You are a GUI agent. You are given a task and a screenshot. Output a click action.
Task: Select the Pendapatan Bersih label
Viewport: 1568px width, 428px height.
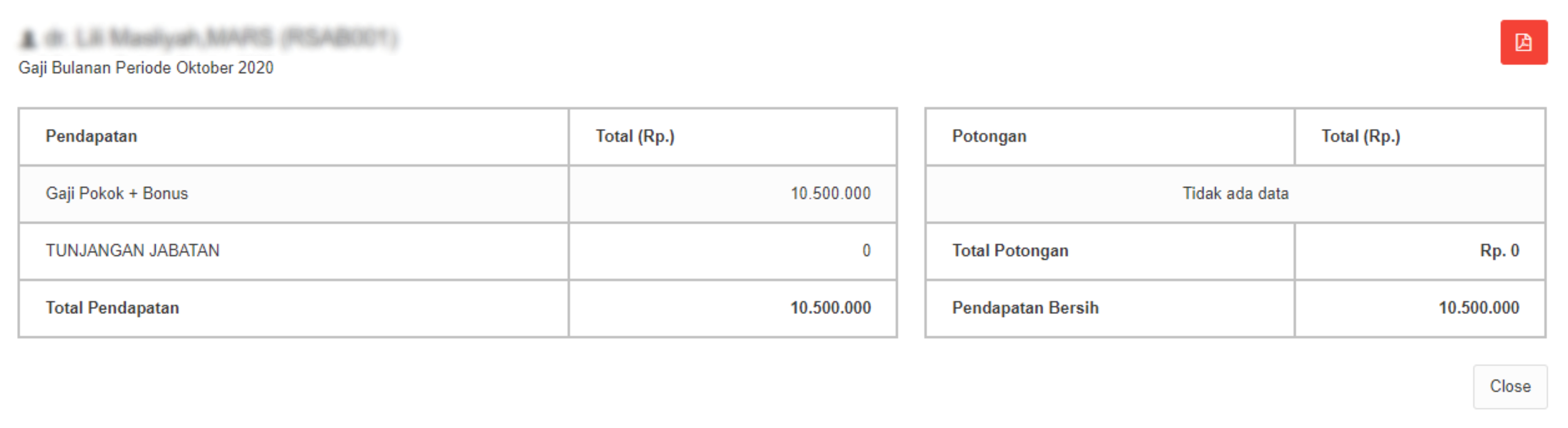1025,308
